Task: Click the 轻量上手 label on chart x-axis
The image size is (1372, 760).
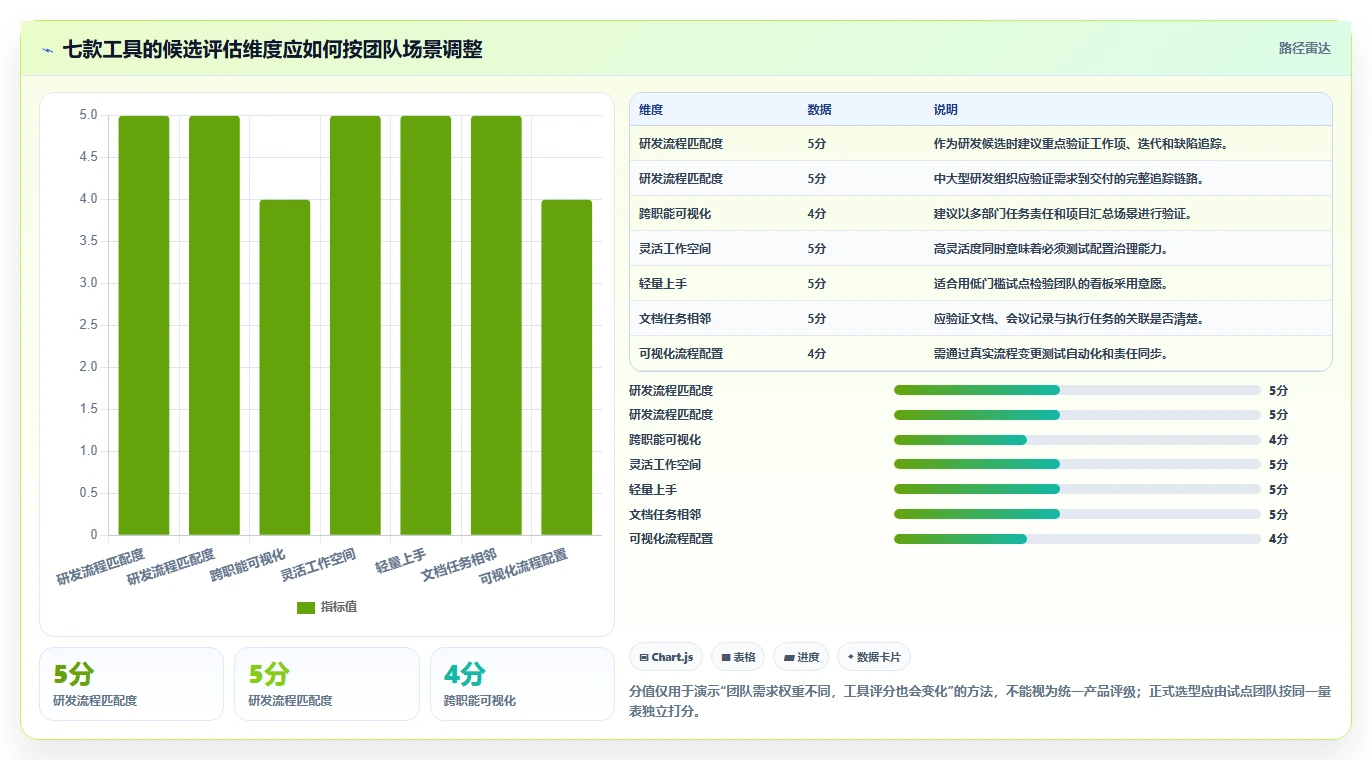Action: (x=401, y=560)
